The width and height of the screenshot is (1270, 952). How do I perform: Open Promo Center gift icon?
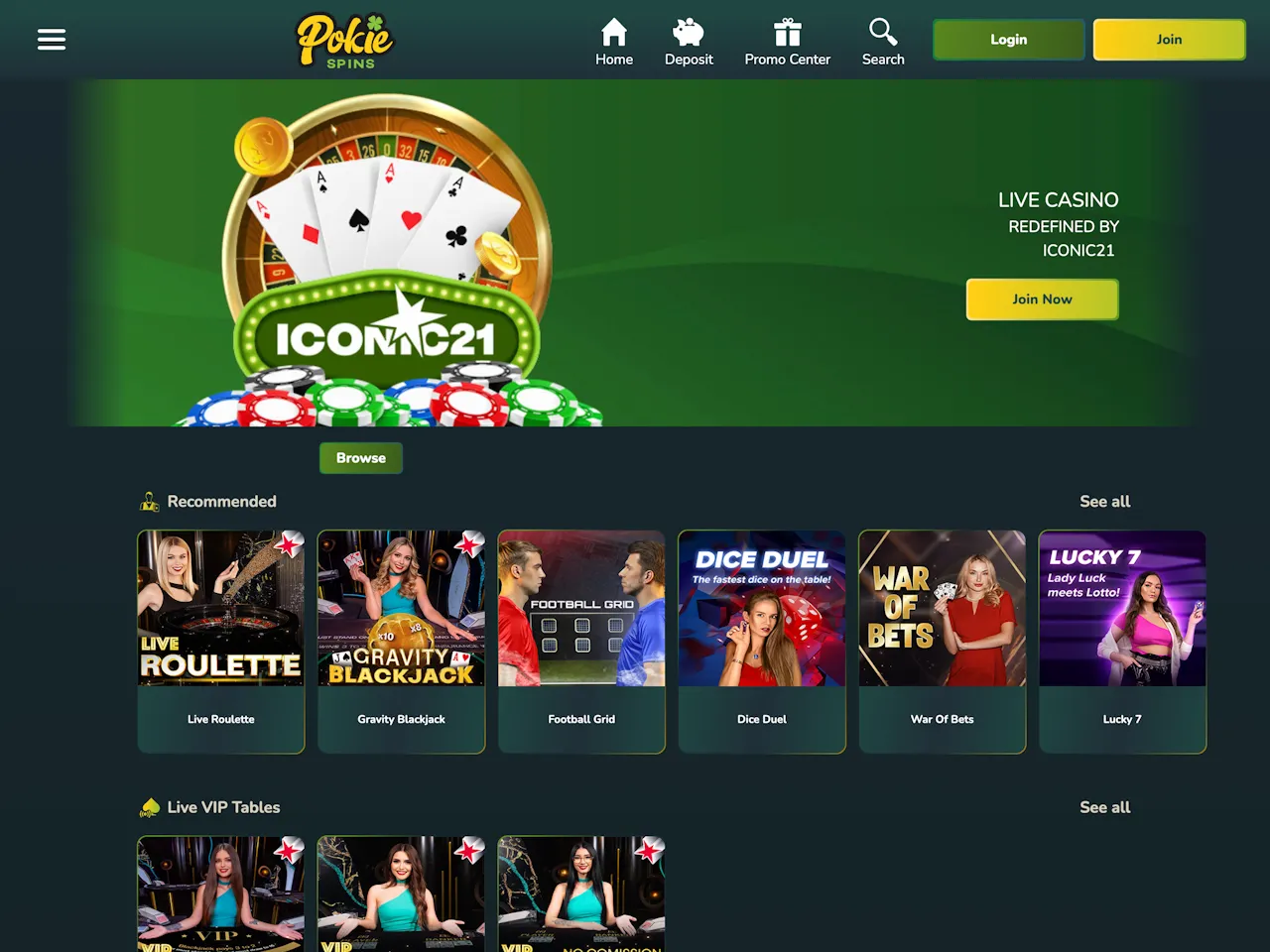point(788,32)
